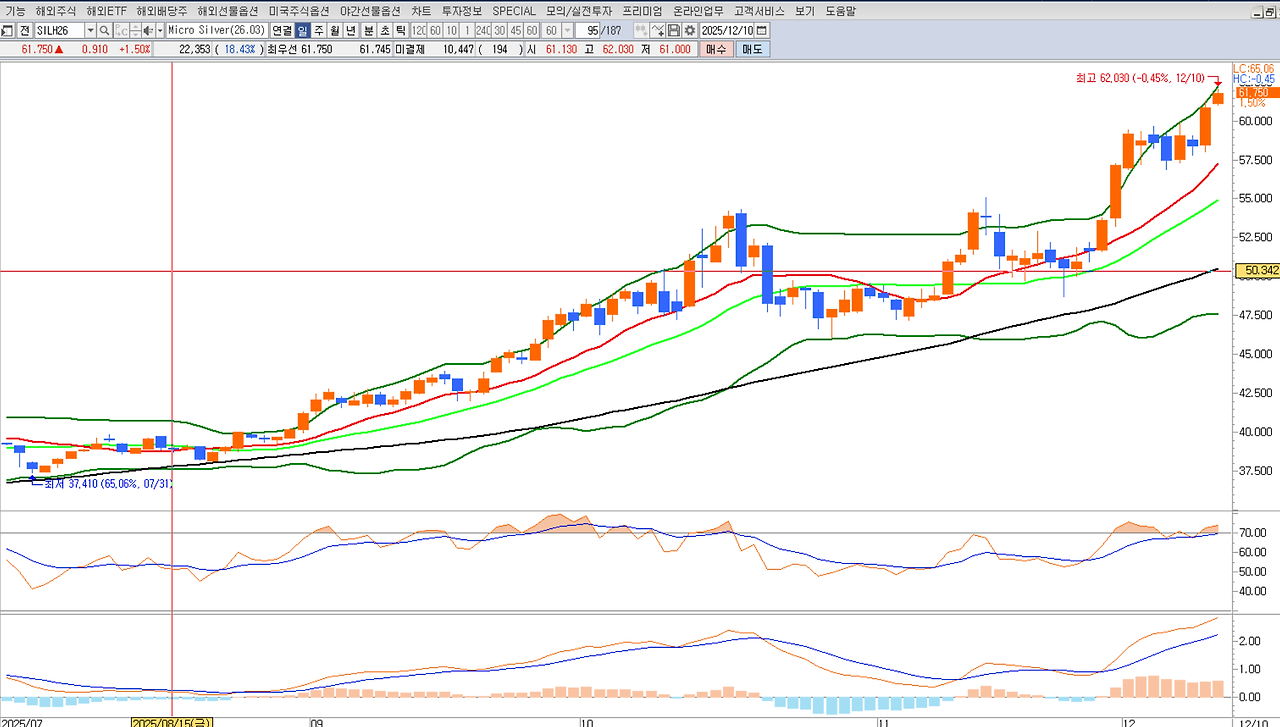Viewport: 1280px width, 727px height.
Task: Click the speaker sound icon
Action: [x=147, y=30]
